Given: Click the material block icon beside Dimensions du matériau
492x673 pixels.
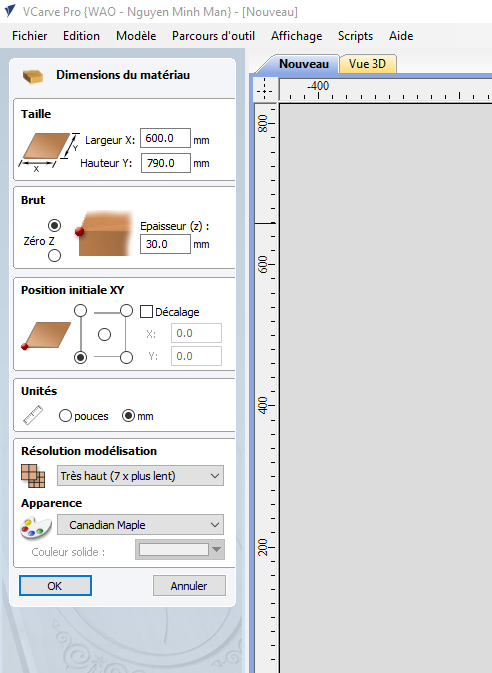Looking at the screenshot, I should (x=33, y=76).
